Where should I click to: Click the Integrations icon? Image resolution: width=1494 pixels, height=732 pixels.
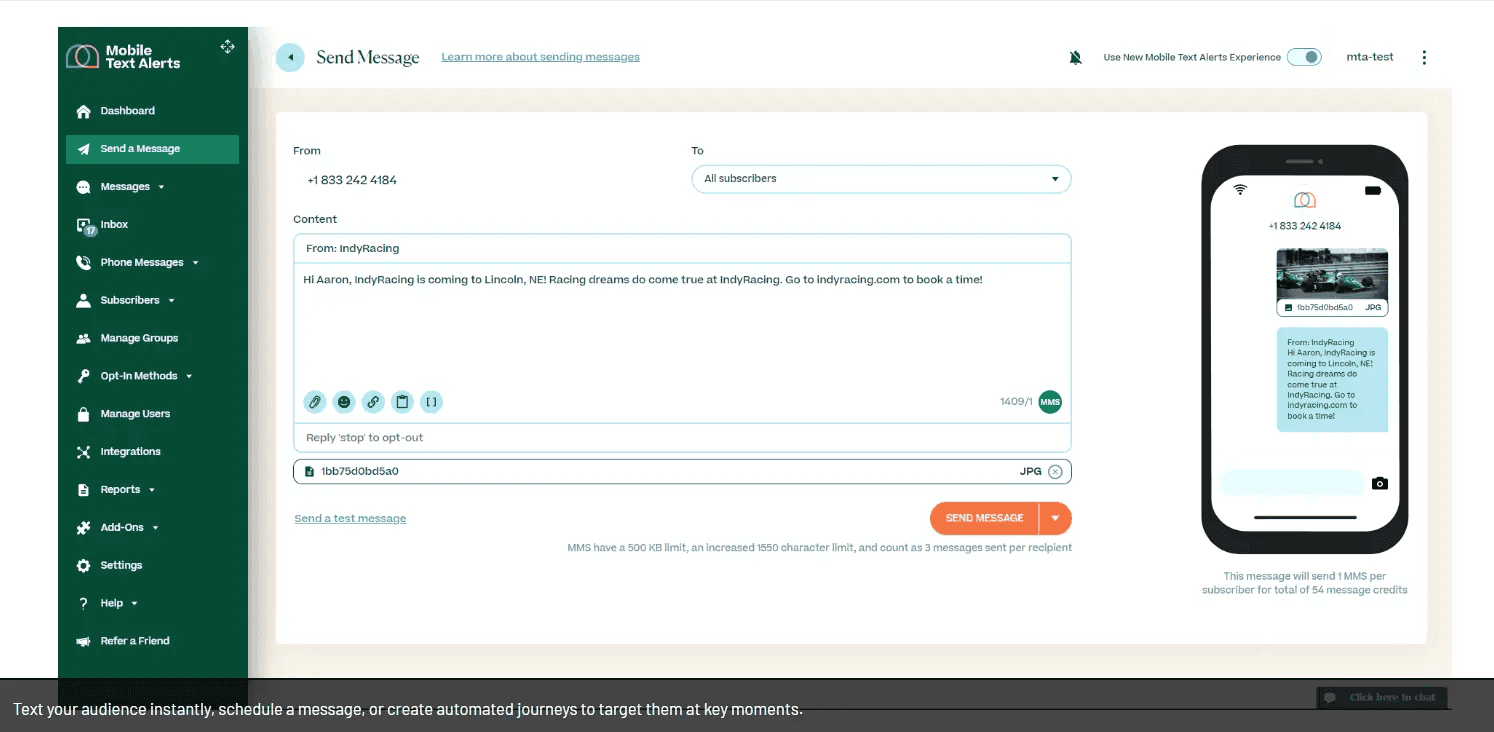84,452
